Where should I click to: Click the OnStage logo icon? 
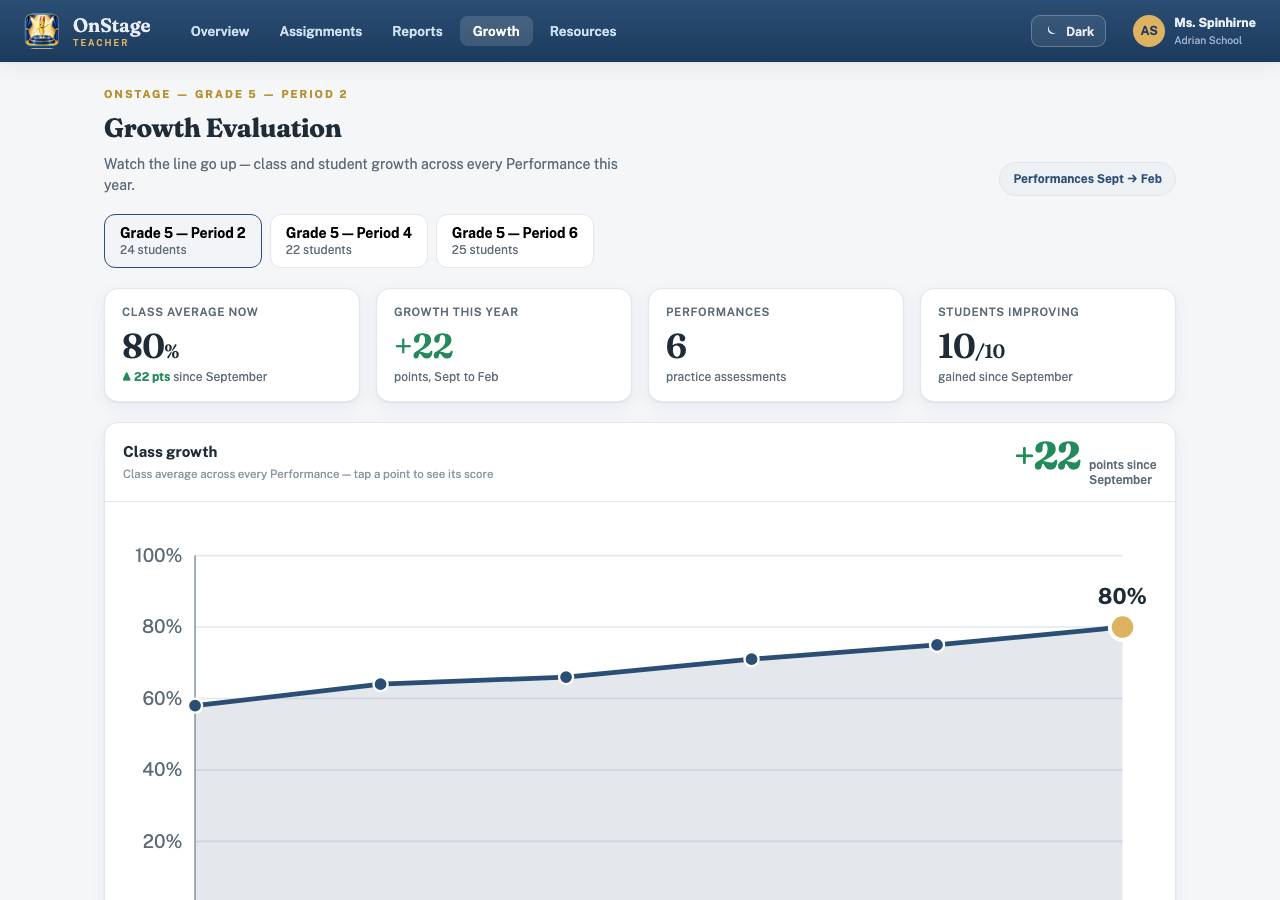pyautogui.click(x=42, y=31)
